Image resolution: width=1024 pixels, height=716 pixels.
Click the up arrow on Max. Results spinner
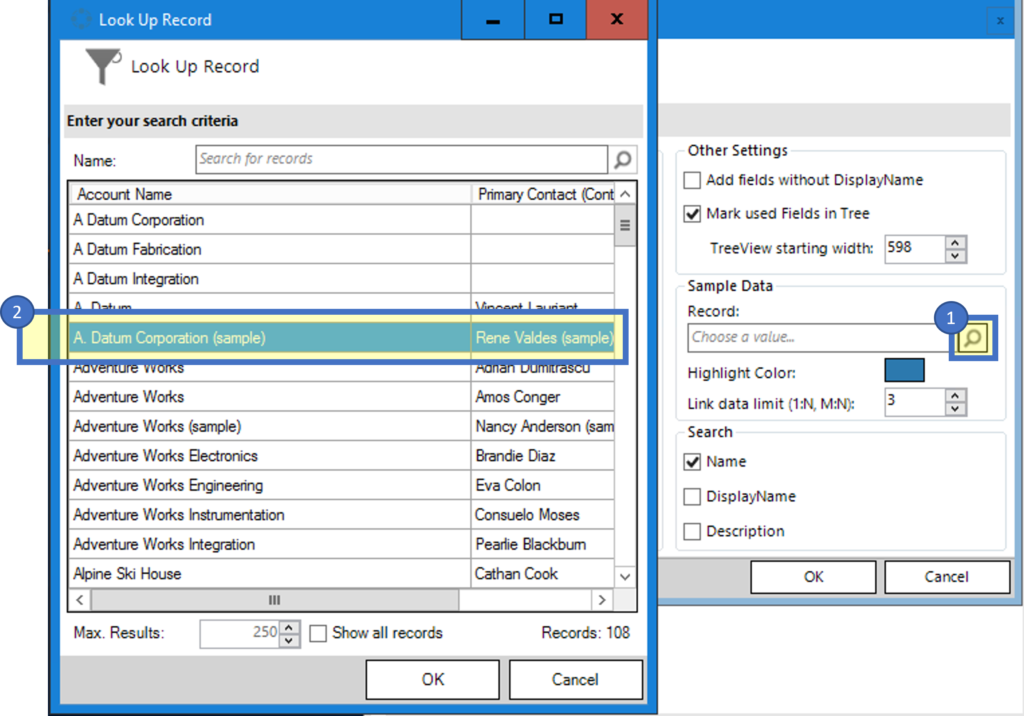tap(288, 627)
